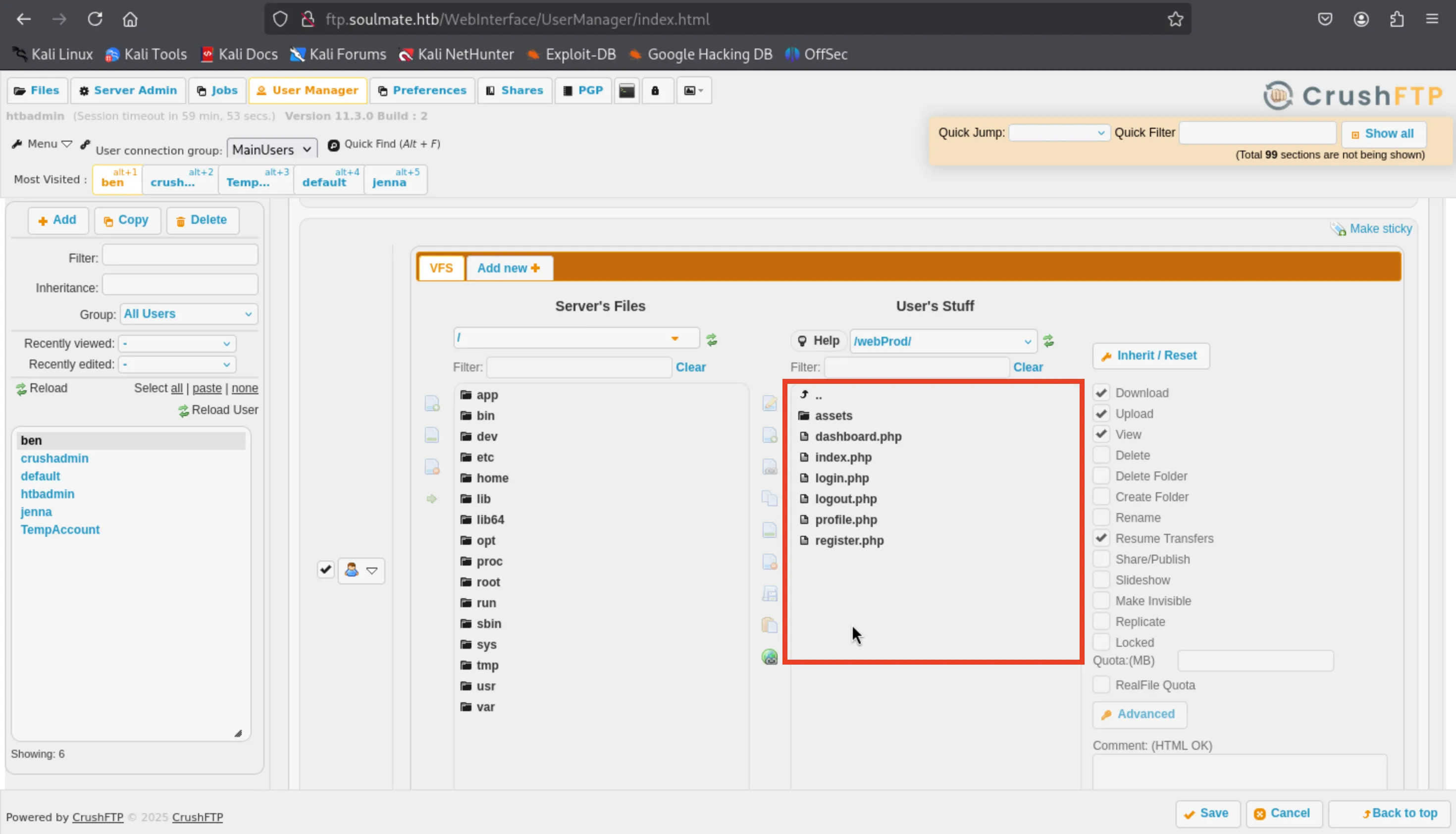Open the /webProd/ path dropdown
Screen dimensions: 1456x834
pyautogui.click(x=943, y=341)
